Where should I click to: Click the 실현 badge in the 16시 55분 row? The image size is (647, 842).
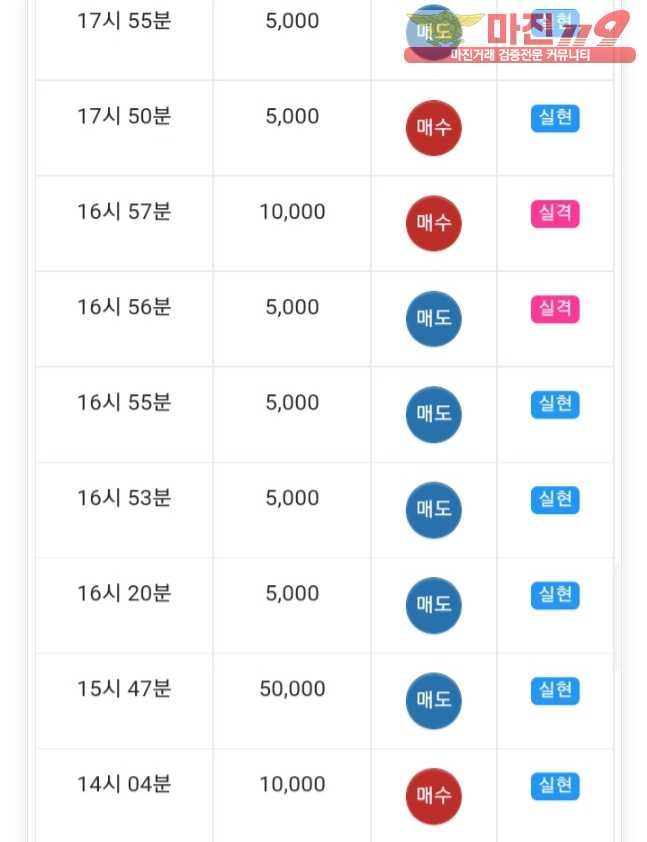(x=555, y=404)
